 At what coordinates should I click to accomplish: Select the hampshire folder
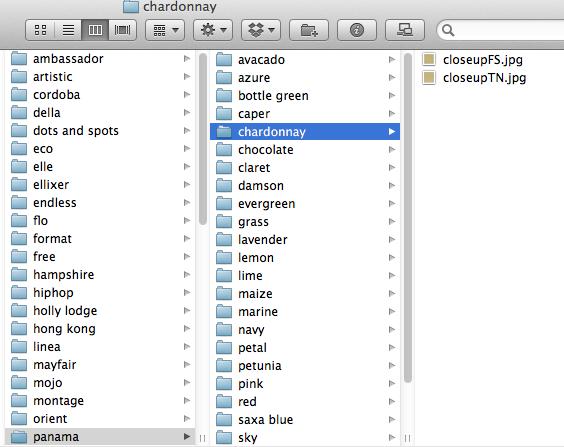click(100, 274)
